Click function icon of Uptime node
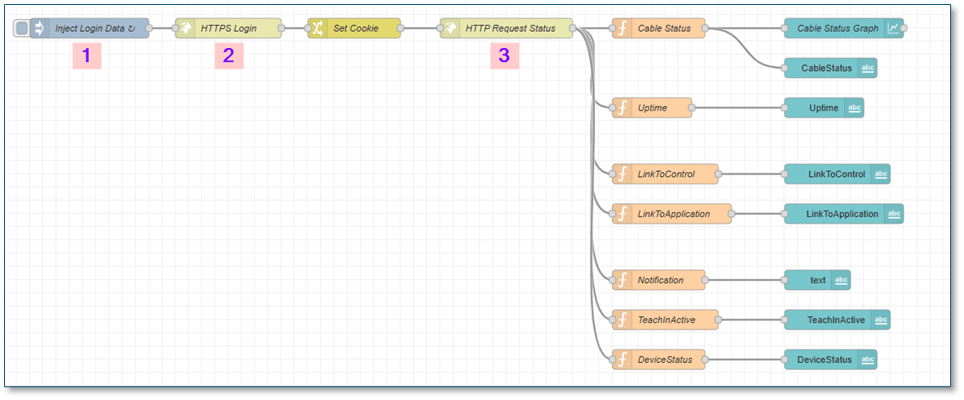Image resolution: width=964 pixels, height=400 pixels. 622,108
